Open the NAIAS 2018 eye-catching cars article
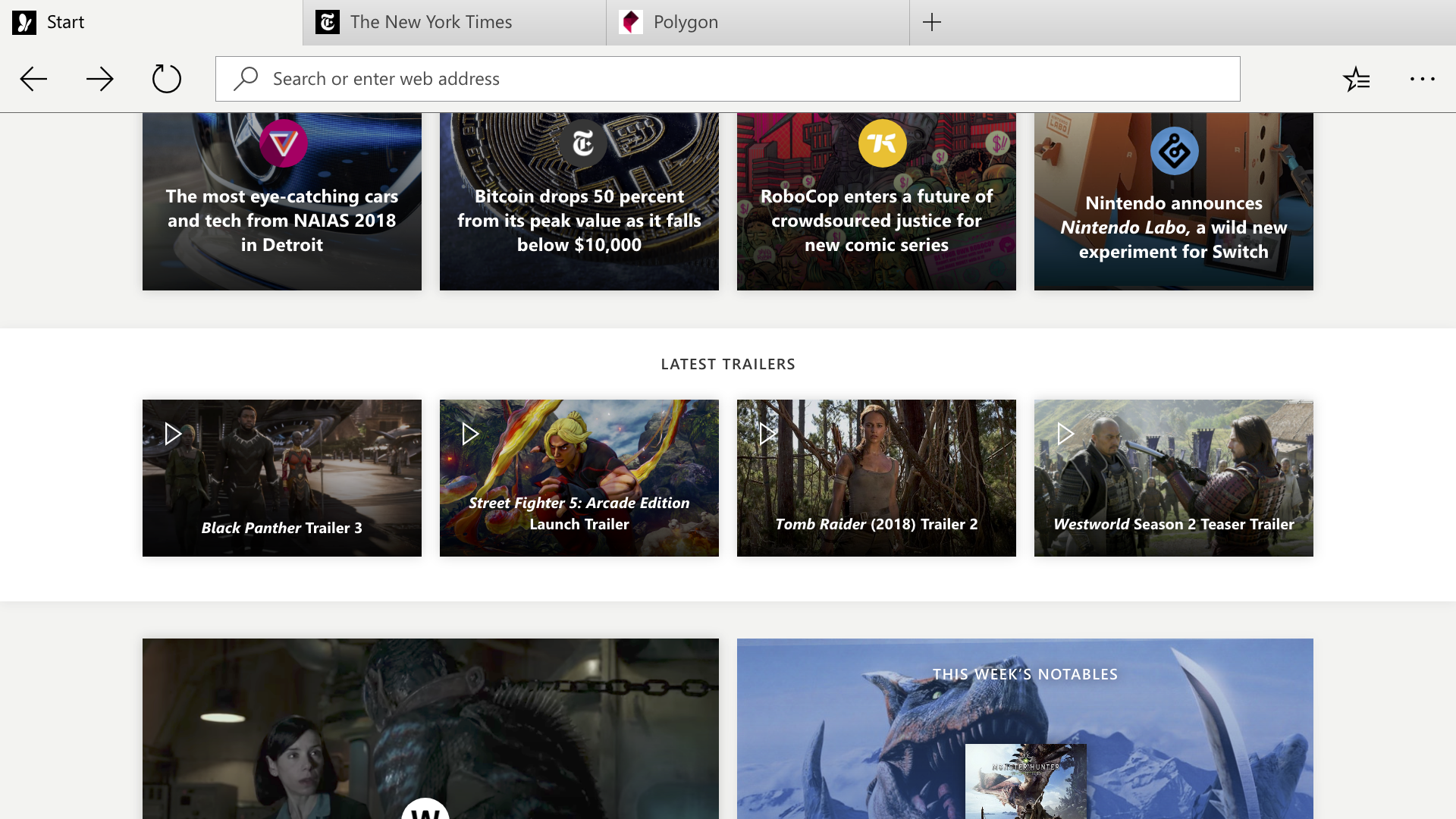The image size is (1456, 819). (282, 202)
